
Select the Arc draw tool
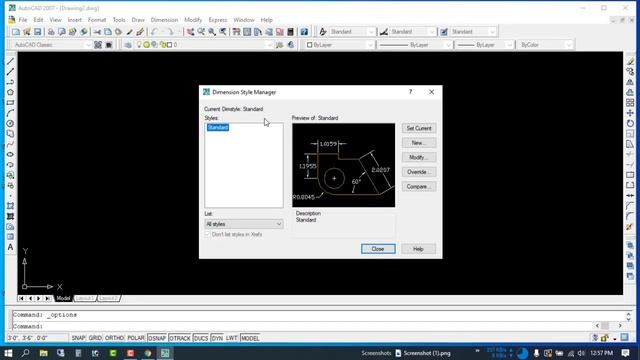[x=10, y=113]
